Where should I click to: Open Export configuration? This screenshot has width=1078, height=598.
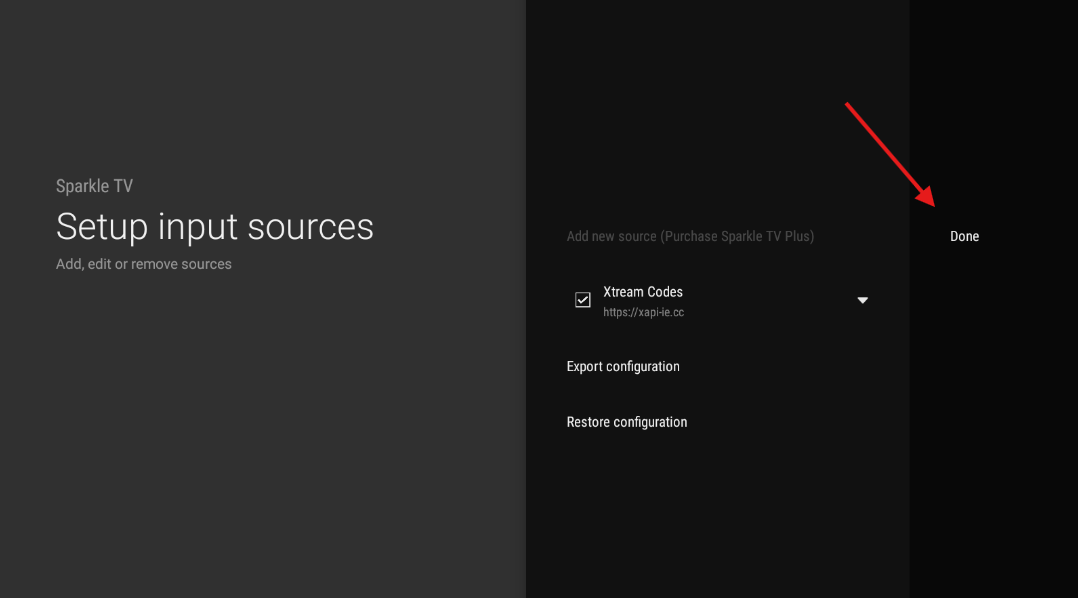(623, 366)
